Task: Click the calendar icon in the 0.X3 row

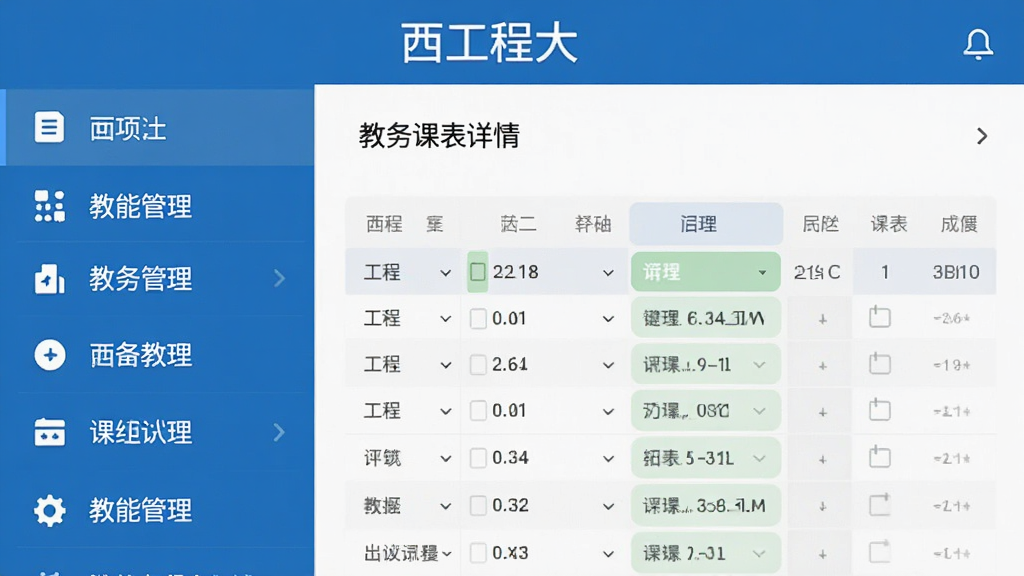Action: 880,552
